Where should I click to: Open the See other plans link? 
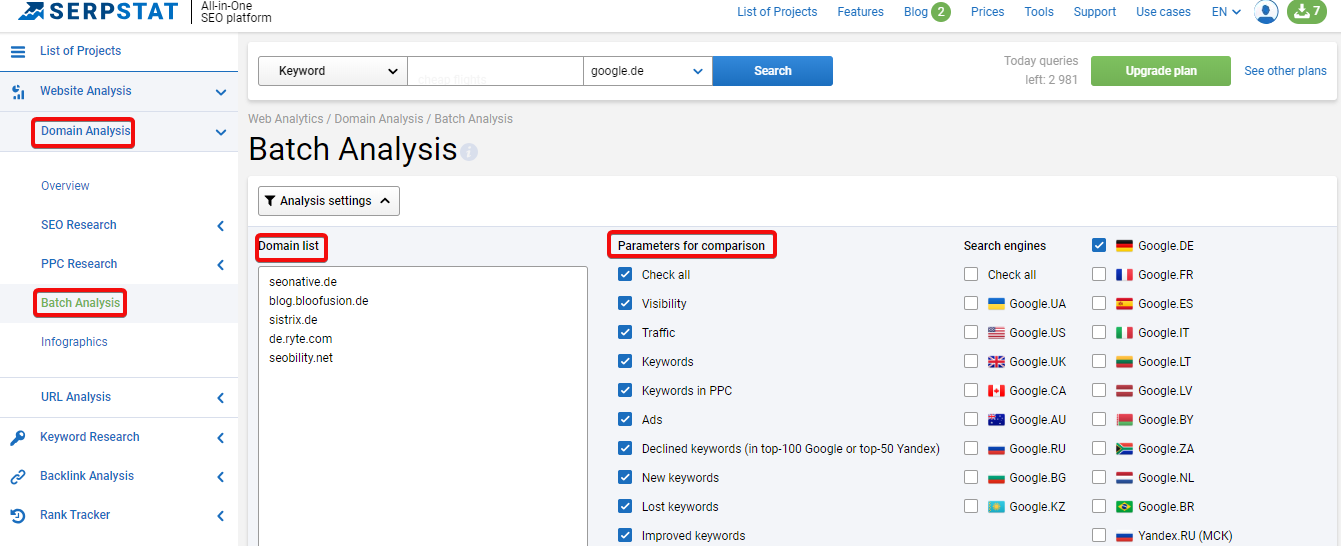tap(1285, 71)
